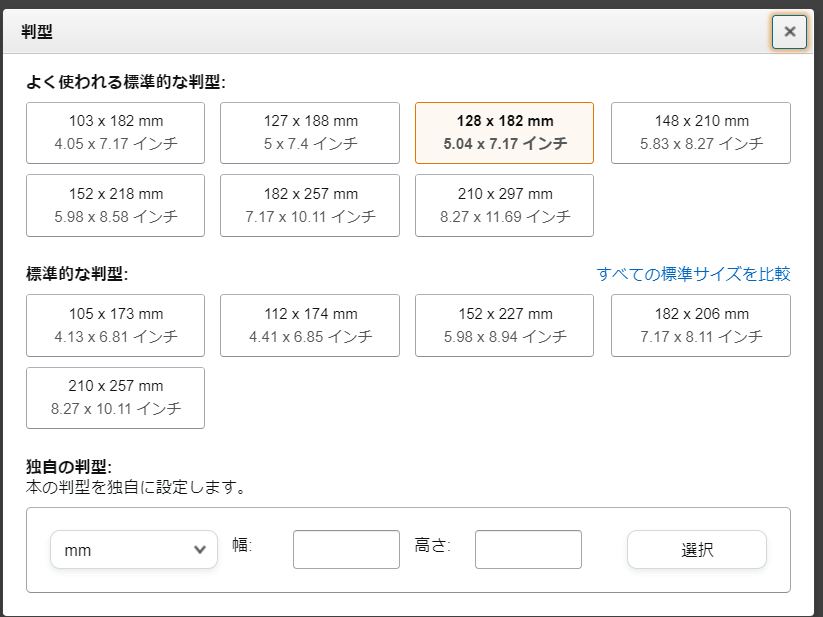Close the 判型 dialog with the X icon
823x617 pixels.
789,32
